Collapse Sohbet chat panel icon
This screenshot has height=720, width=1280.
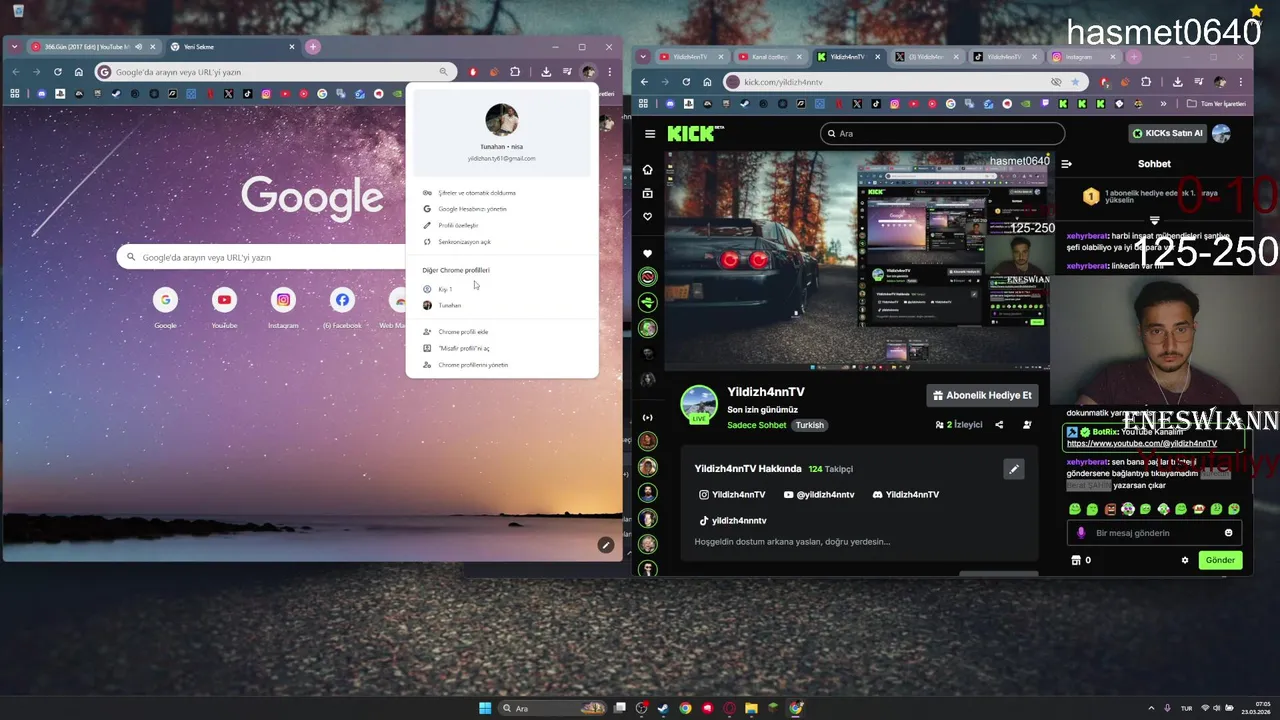coord(1066,164)
